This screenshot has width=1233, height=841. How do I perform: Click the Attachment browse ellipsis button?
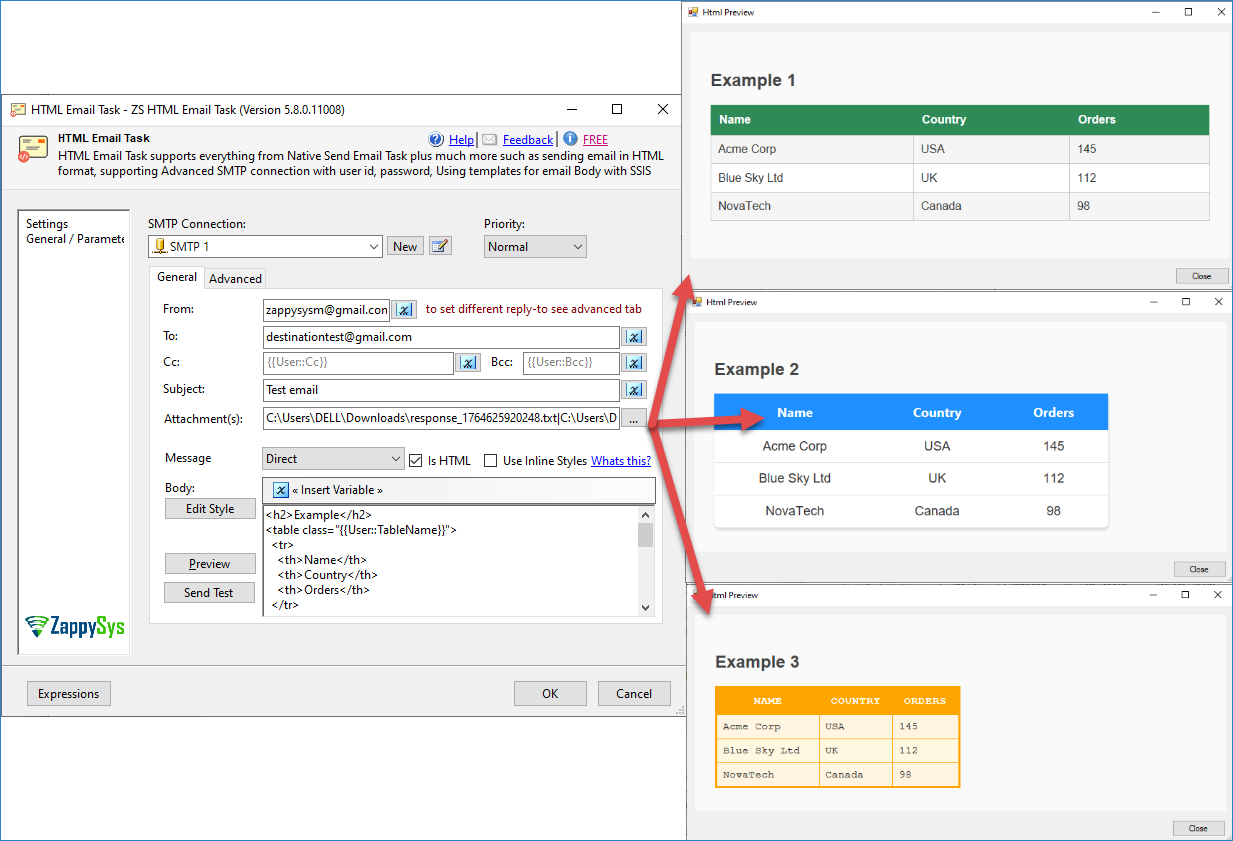[x=634, y=419]
